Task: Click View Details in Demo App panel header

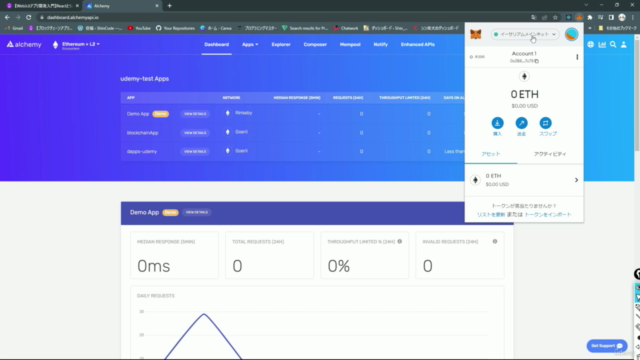Action: click(197, 212)
